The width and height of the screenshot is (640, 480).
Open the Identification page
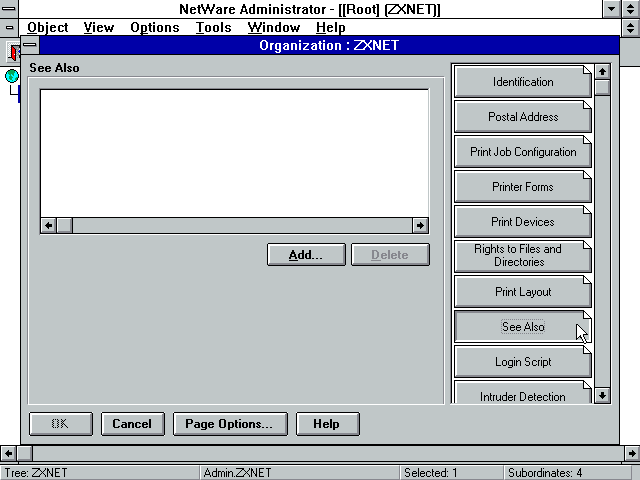(522, 82)
